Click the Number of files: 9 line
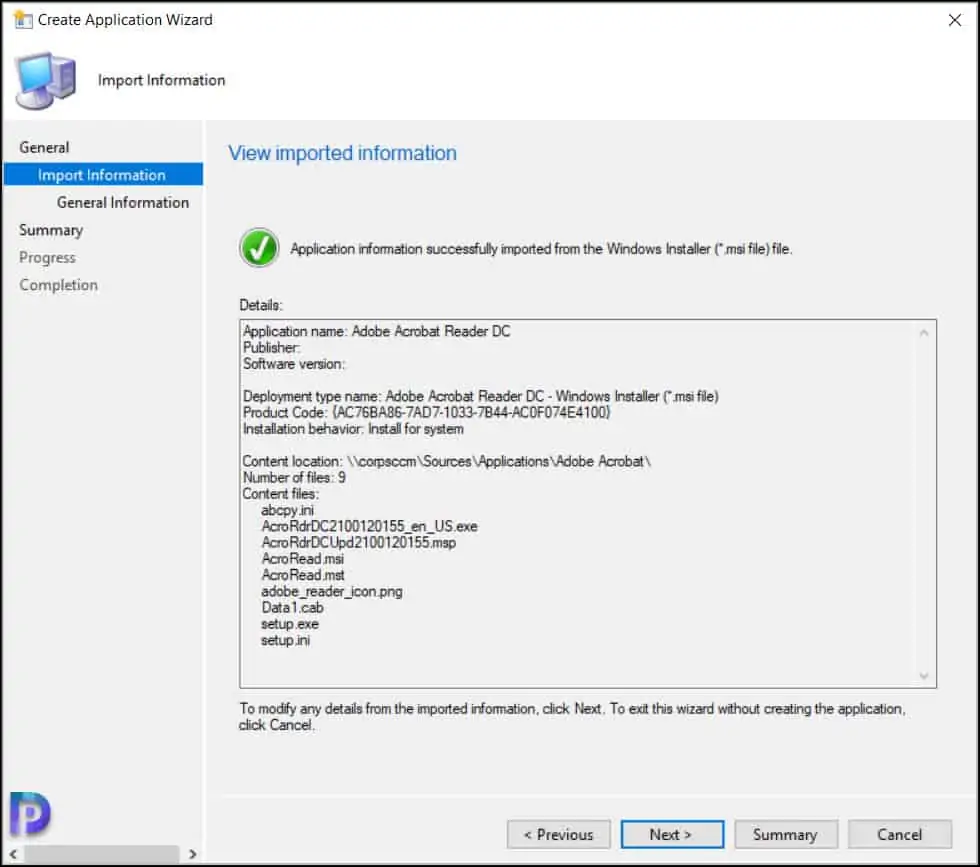 point(294,478)
